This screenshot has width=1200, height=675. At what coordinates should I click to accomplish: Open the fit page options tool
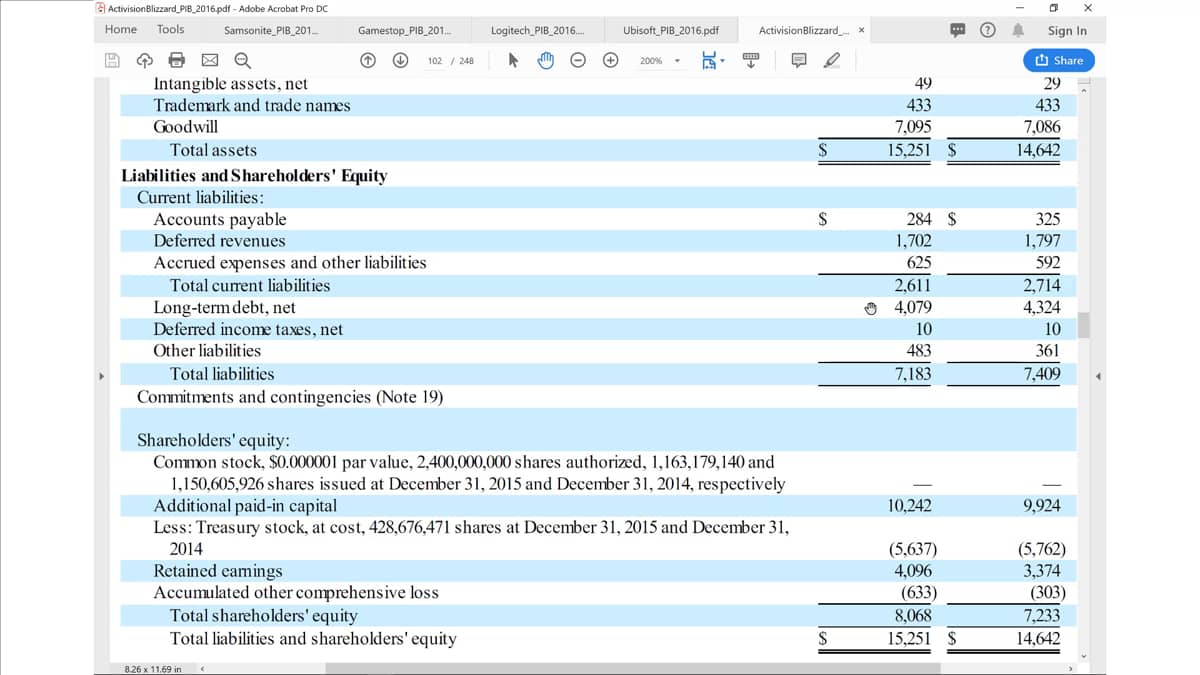(x=713, y=61)
